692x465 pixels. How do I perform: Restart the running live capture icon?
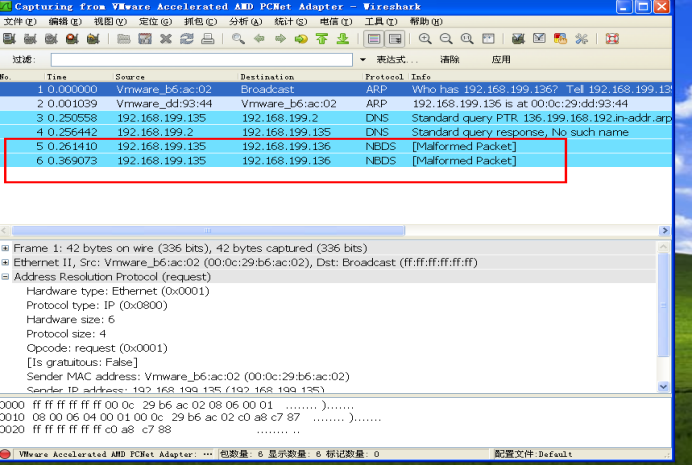(93, 39)
